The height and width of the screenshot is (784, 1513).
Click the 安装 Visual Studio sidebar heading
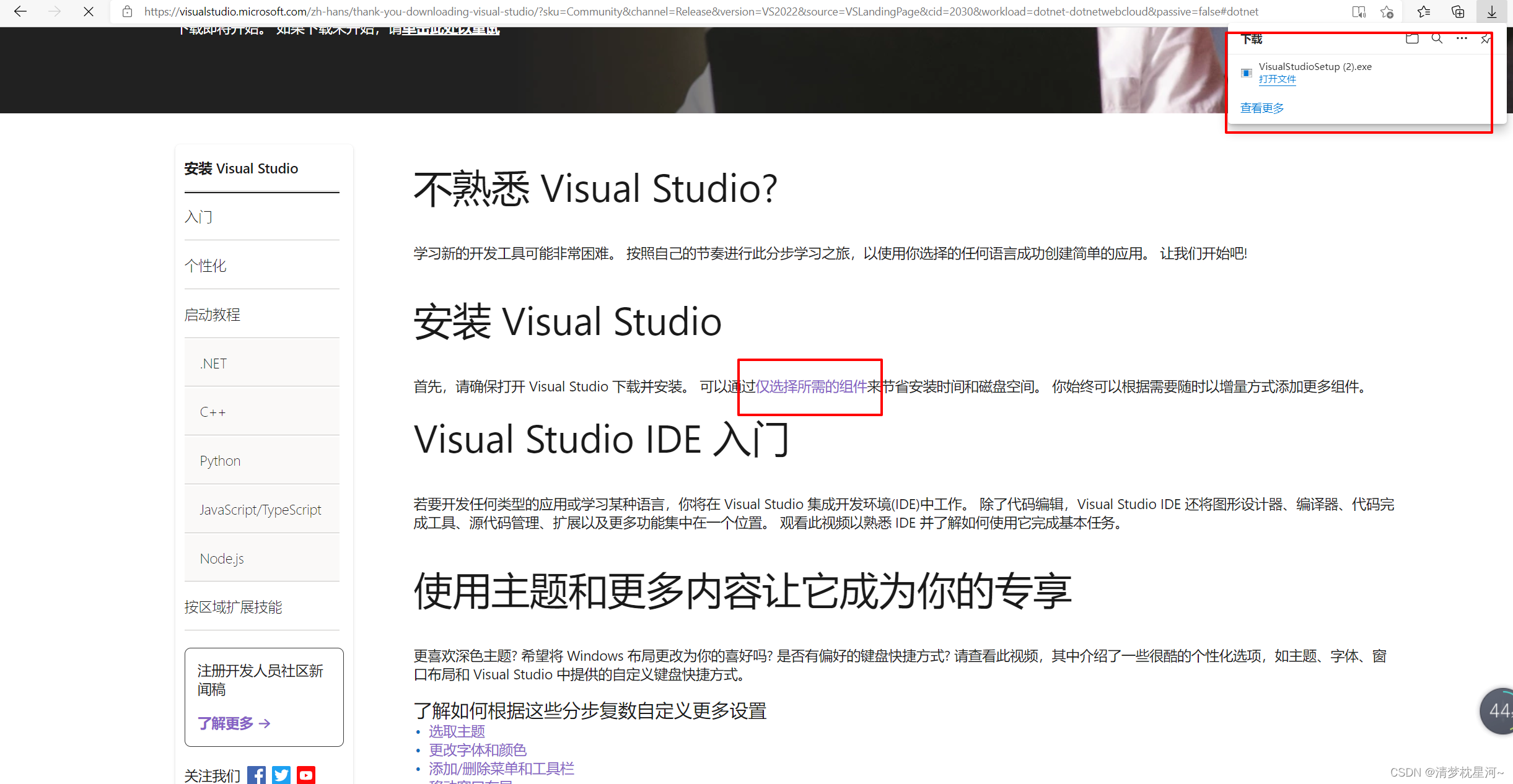(241, 168)
